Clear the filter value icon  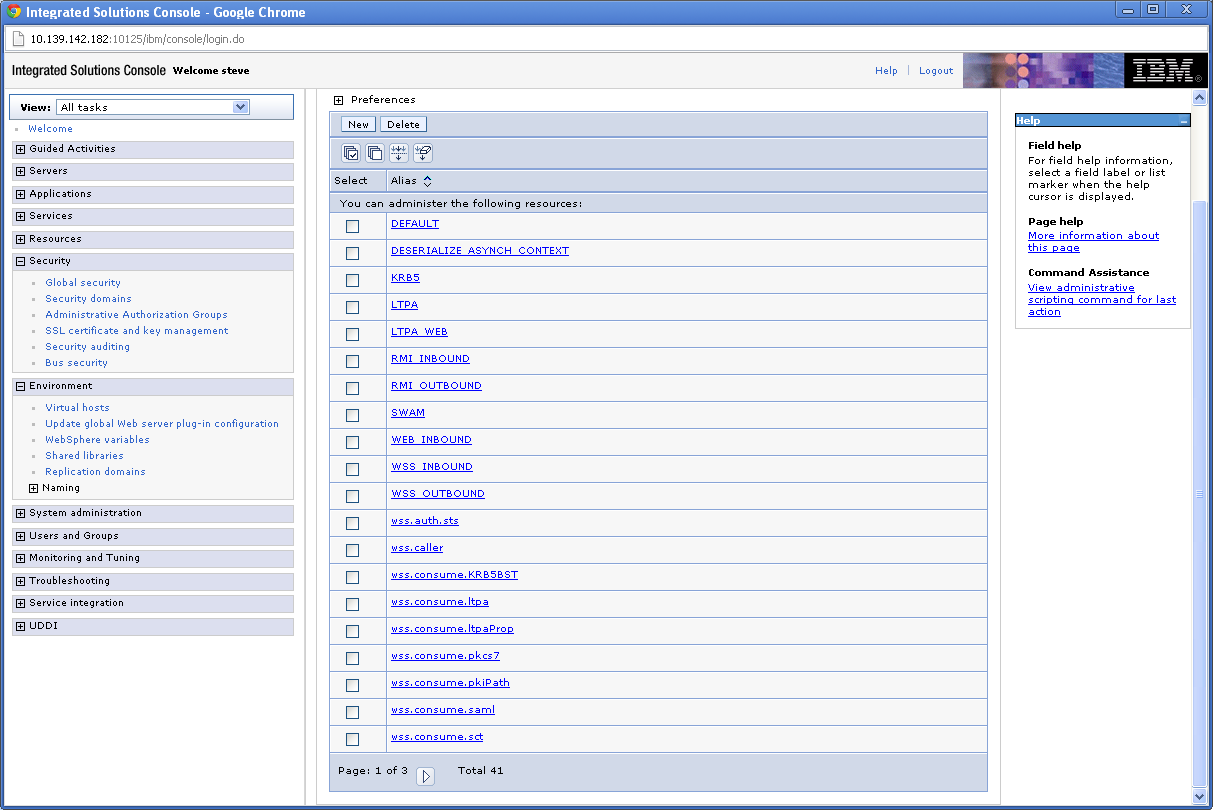click(x=423, y=153)
